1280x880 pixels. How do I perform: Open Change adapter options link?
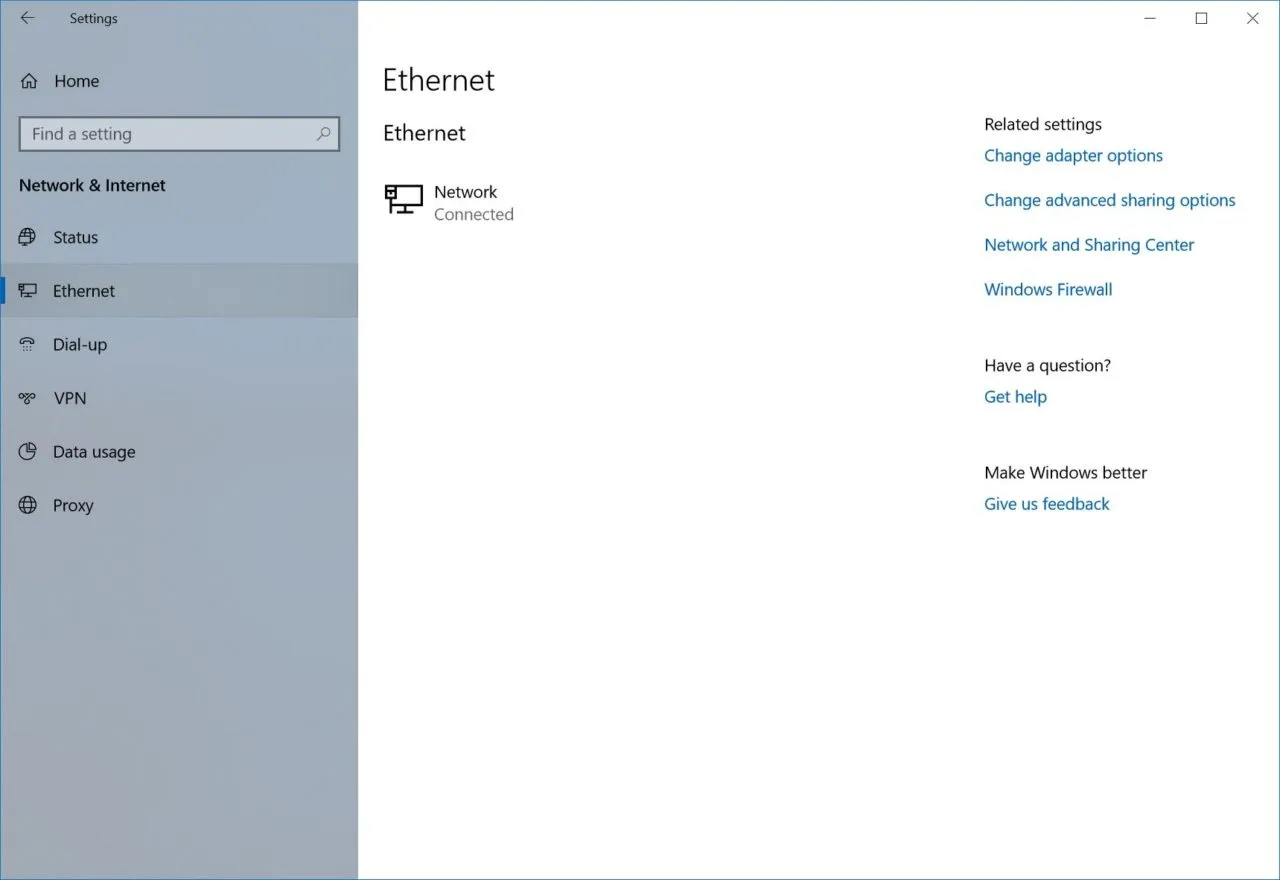tap(1073, 156)
